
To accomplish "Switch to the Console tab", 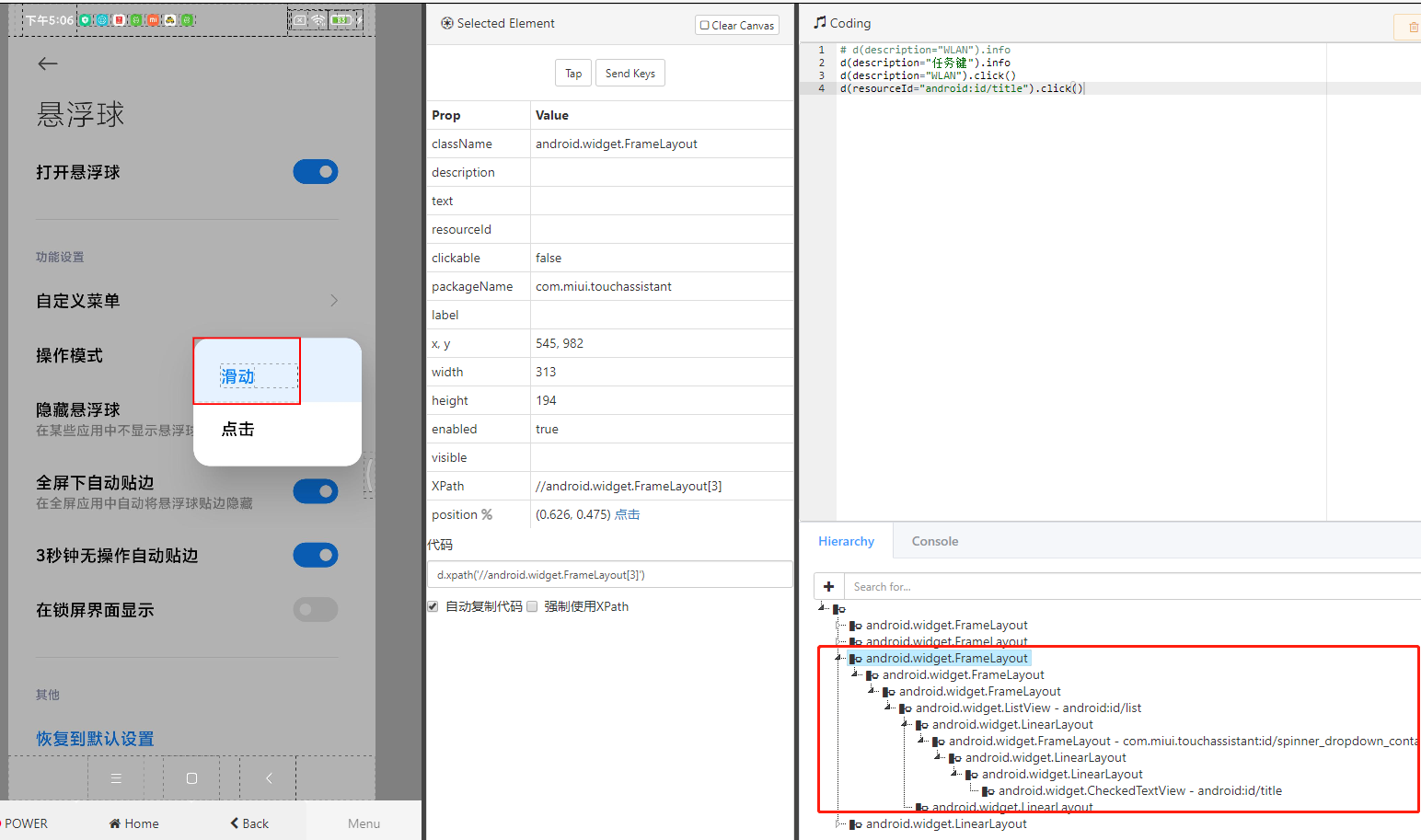I will (x=934, y=541).
